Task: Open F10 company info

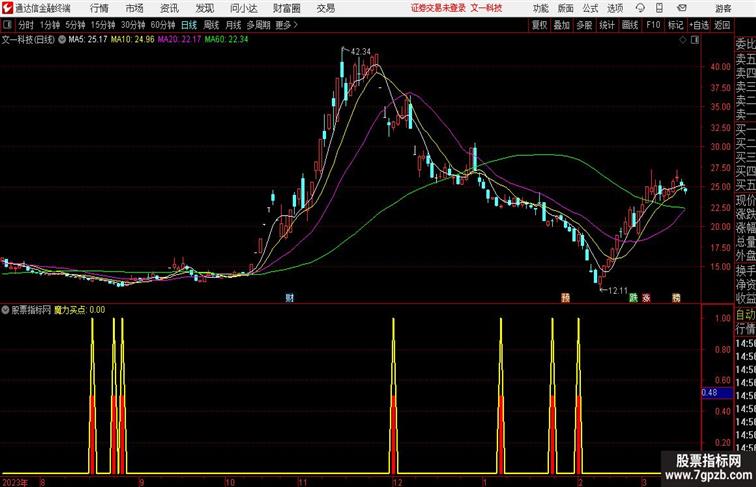Action: tap(653, 25)
